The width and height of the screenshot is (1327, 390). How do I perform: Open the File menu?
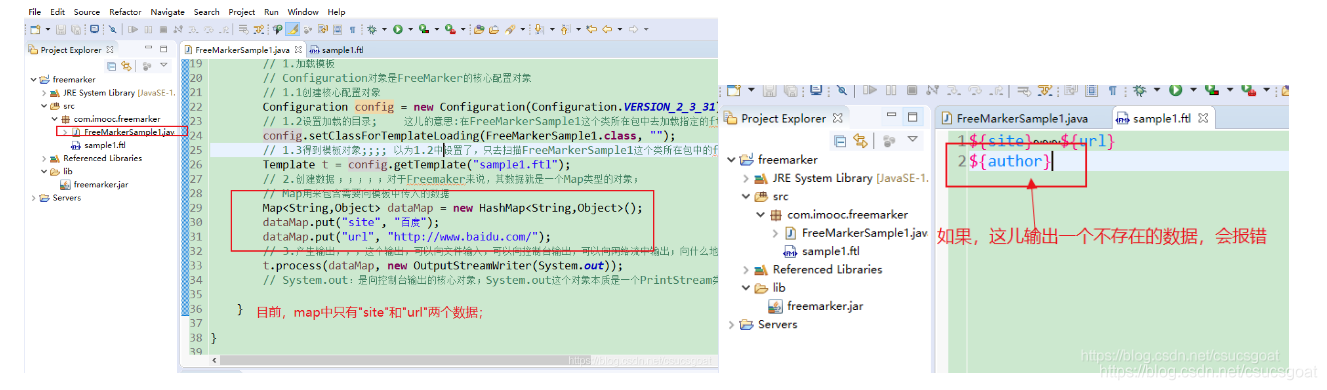coord(35,12)
